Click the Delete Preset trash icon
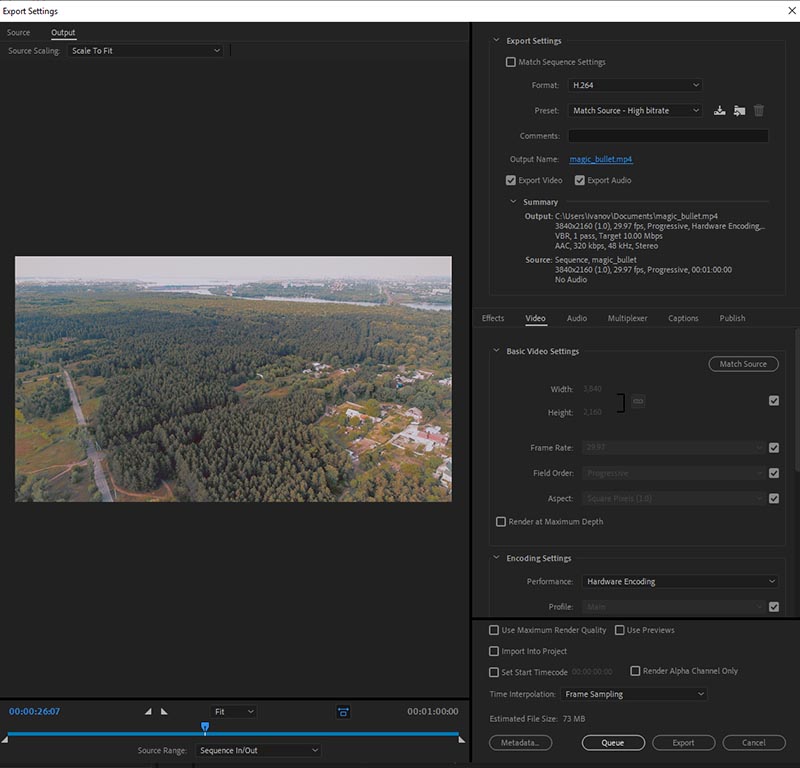The width and height of the screenshot is (800, 768). click(x=759, y=111)
